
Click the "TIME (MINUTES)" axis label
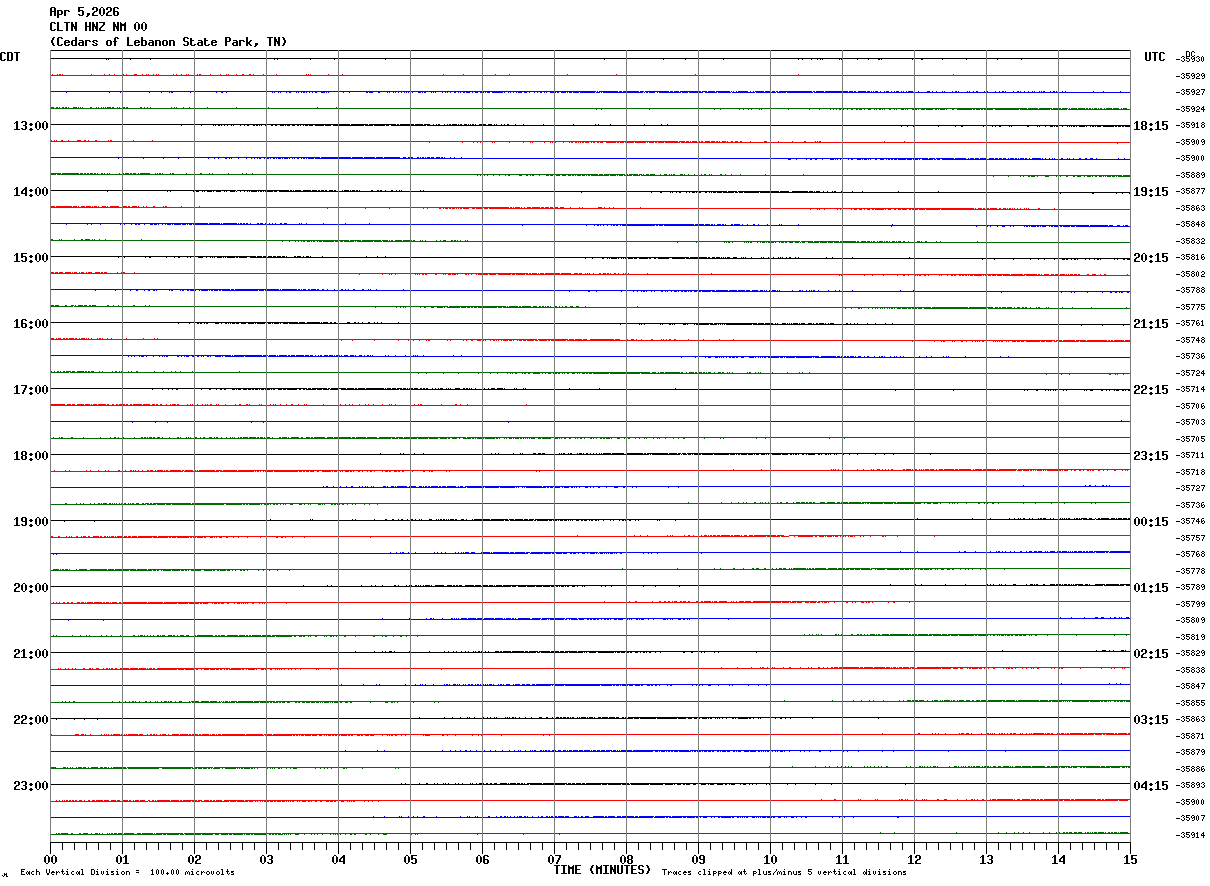pos(602,870)
